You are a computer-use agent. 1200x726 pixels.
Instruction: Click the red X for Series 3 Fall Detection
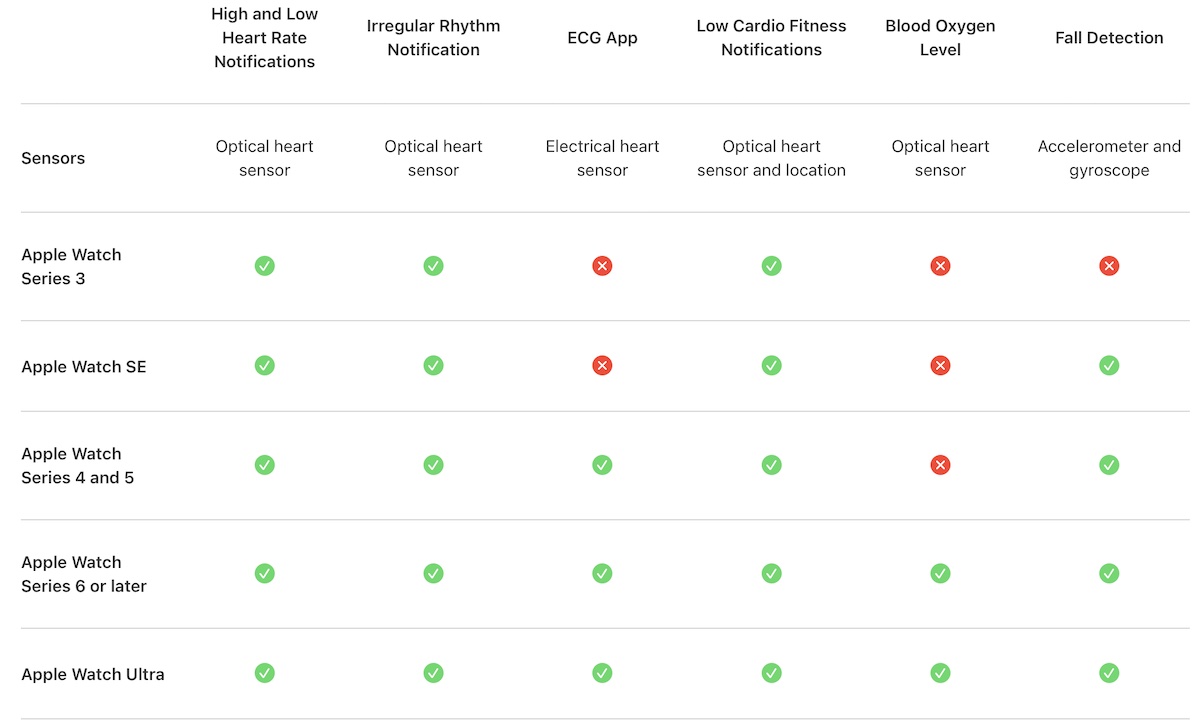pos(1109,266)
